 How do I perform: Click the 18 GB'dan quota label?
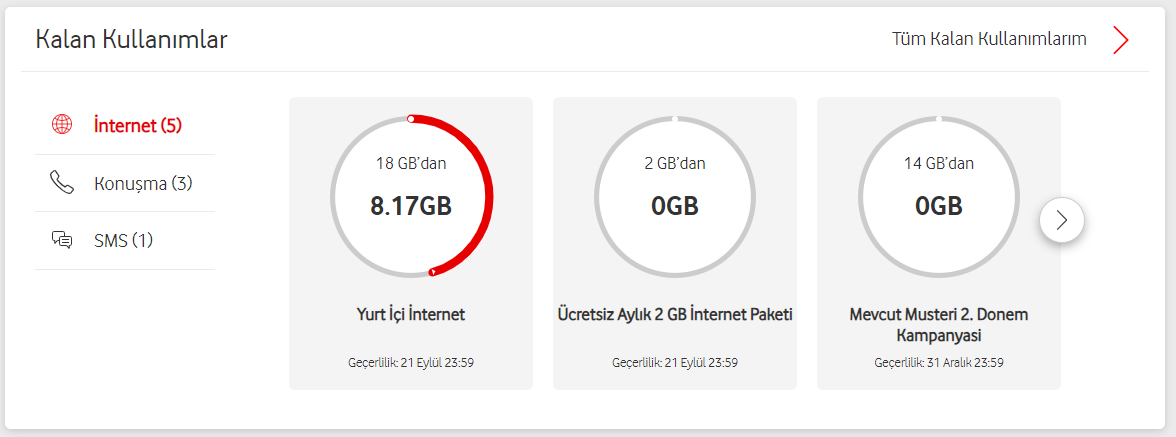[411, 164]
